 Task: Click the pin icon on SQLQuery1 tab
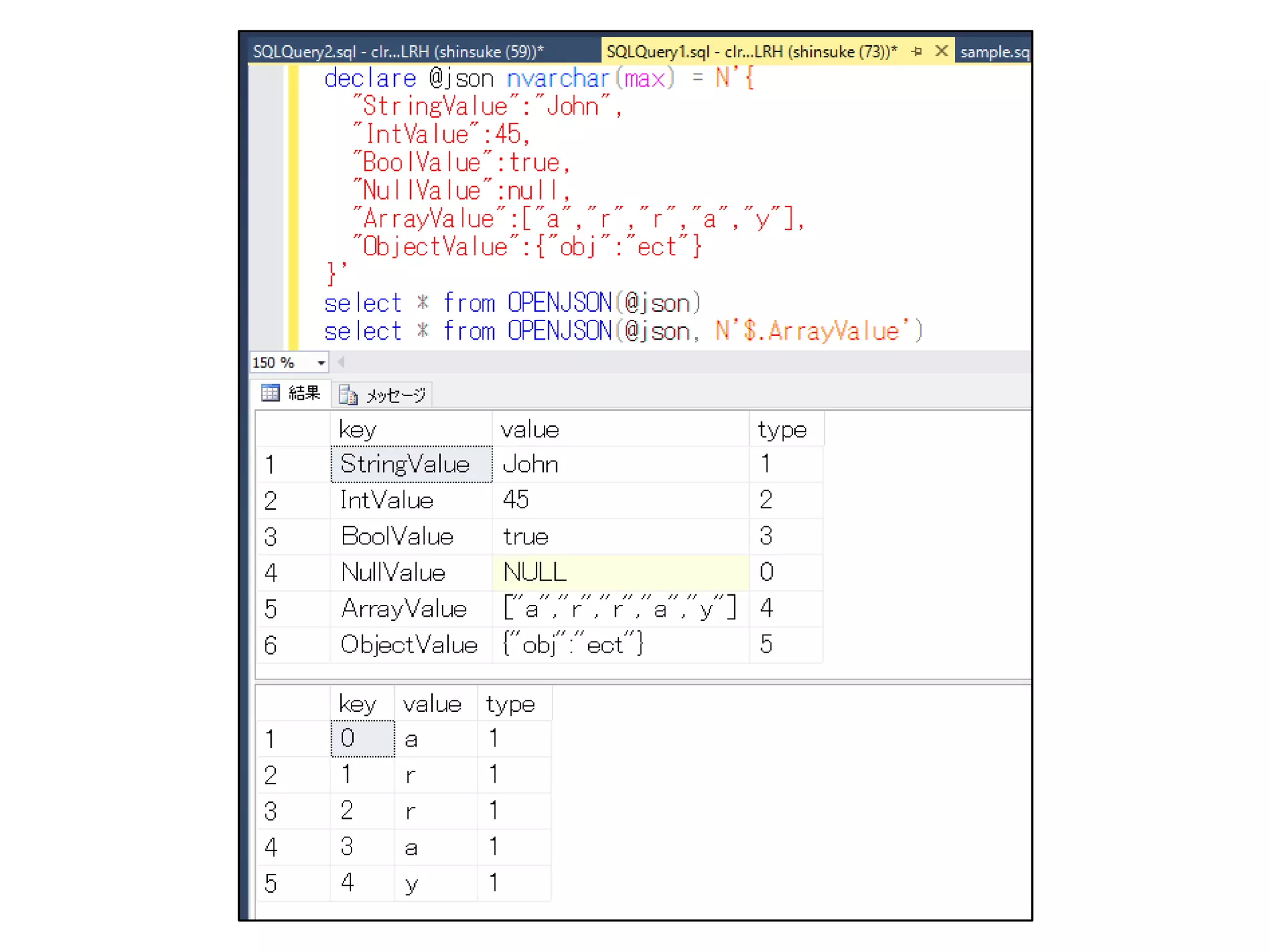click(x=917, y=51)
